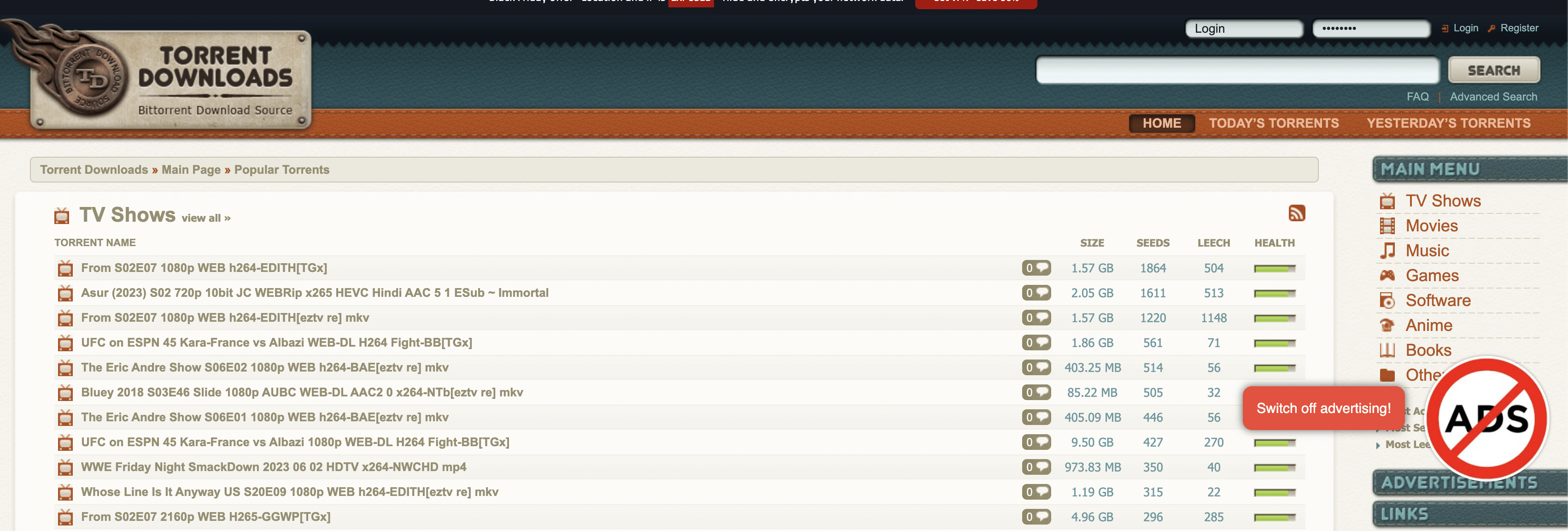The image size is (1568, 531).
Task: Click comment bubble for Whose Line Is It Anyway row
Action: tap(1036, 492)
